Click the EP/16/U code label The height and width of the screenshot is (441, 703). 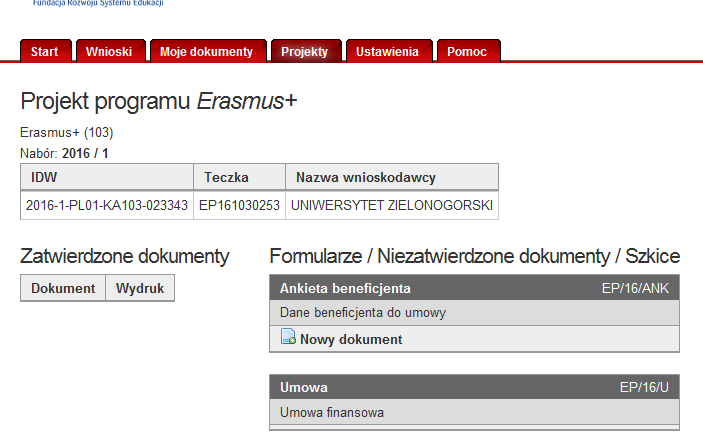[644, 387]
